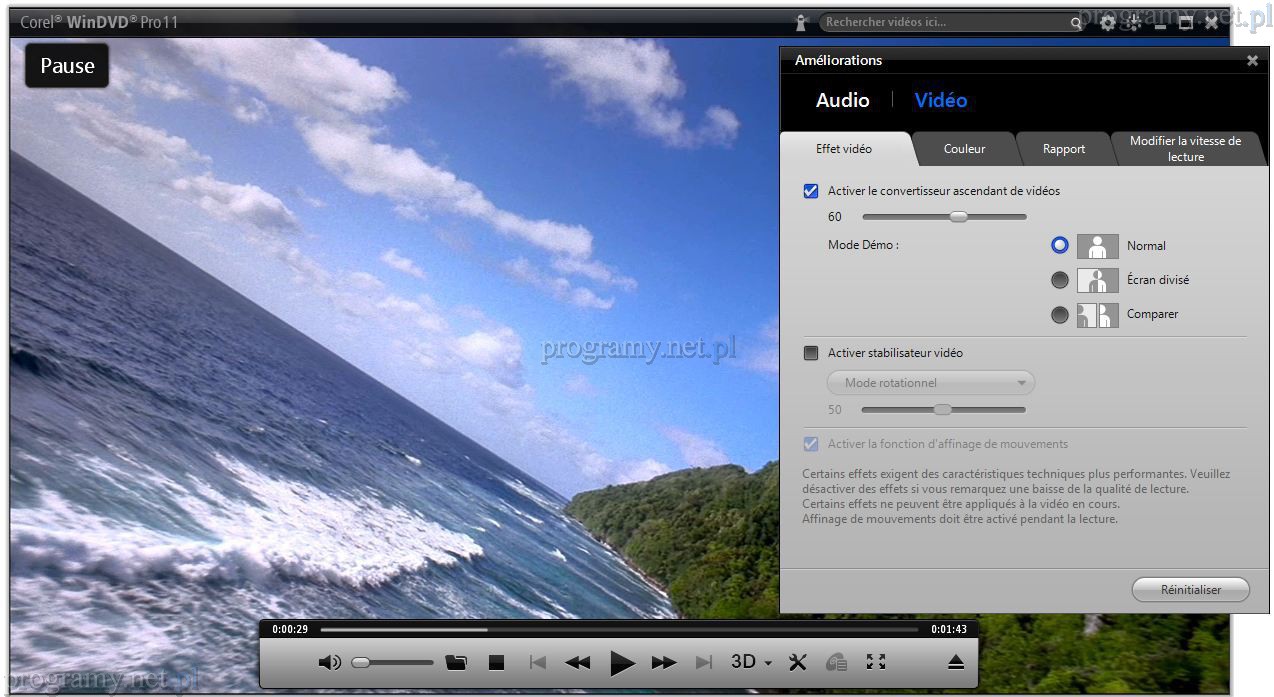
Task: Open media with the folder icon
Action: point(456,662)
